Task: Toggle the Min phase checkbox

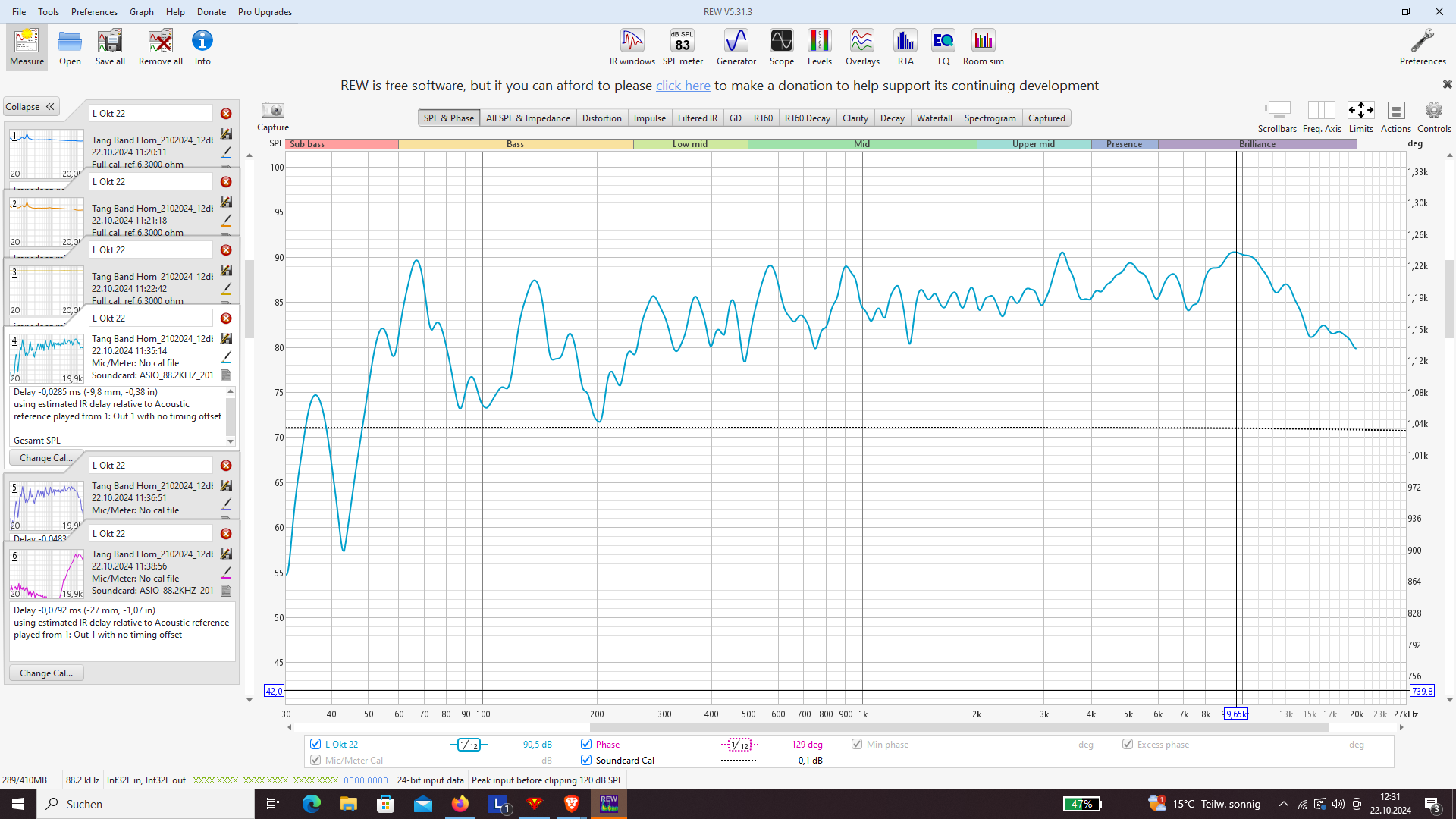Action: pyautogui.click(x=857, y=744)
